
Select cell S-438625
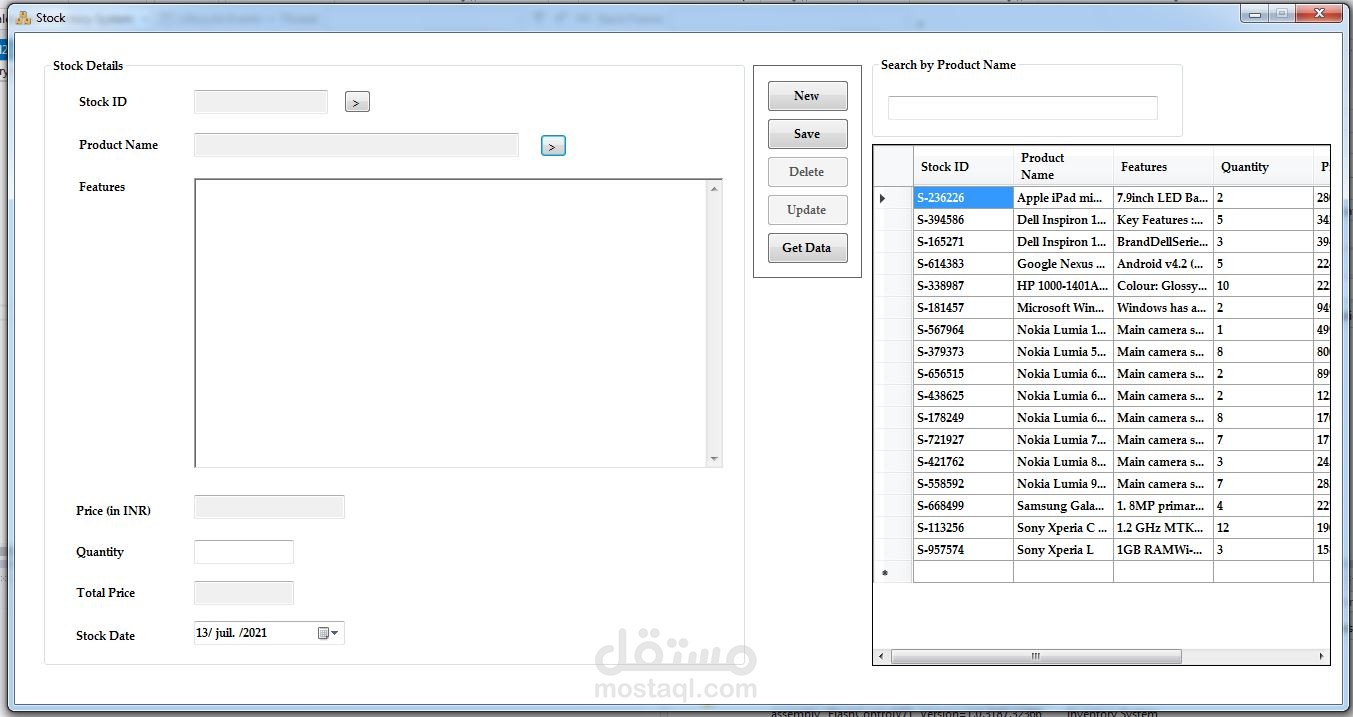coord(963,396)
